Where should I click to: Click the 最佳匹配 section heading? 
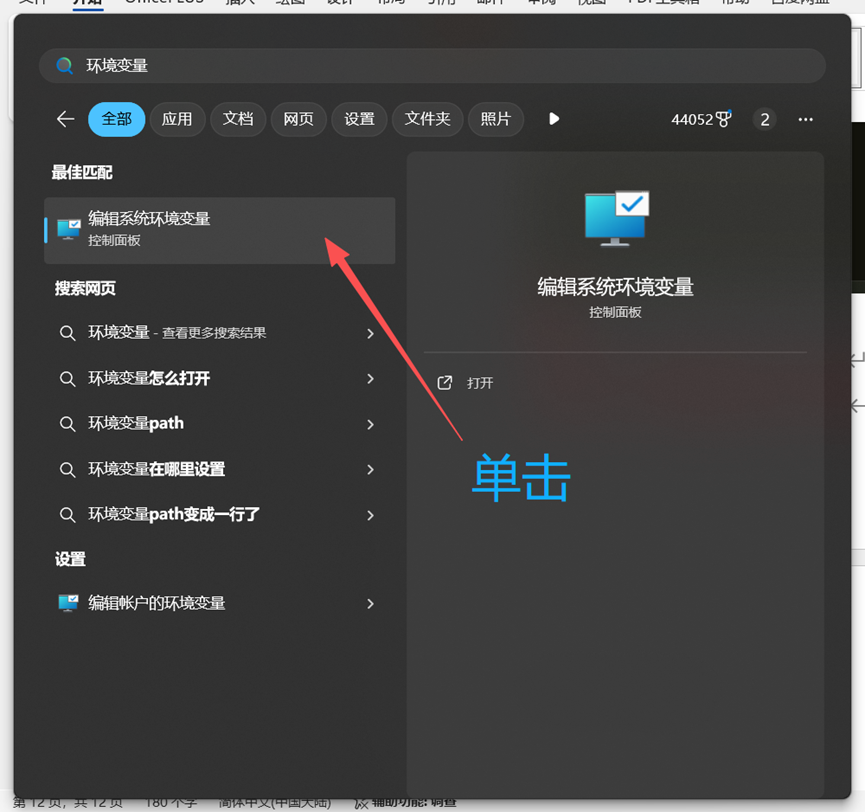click(82, 173)
